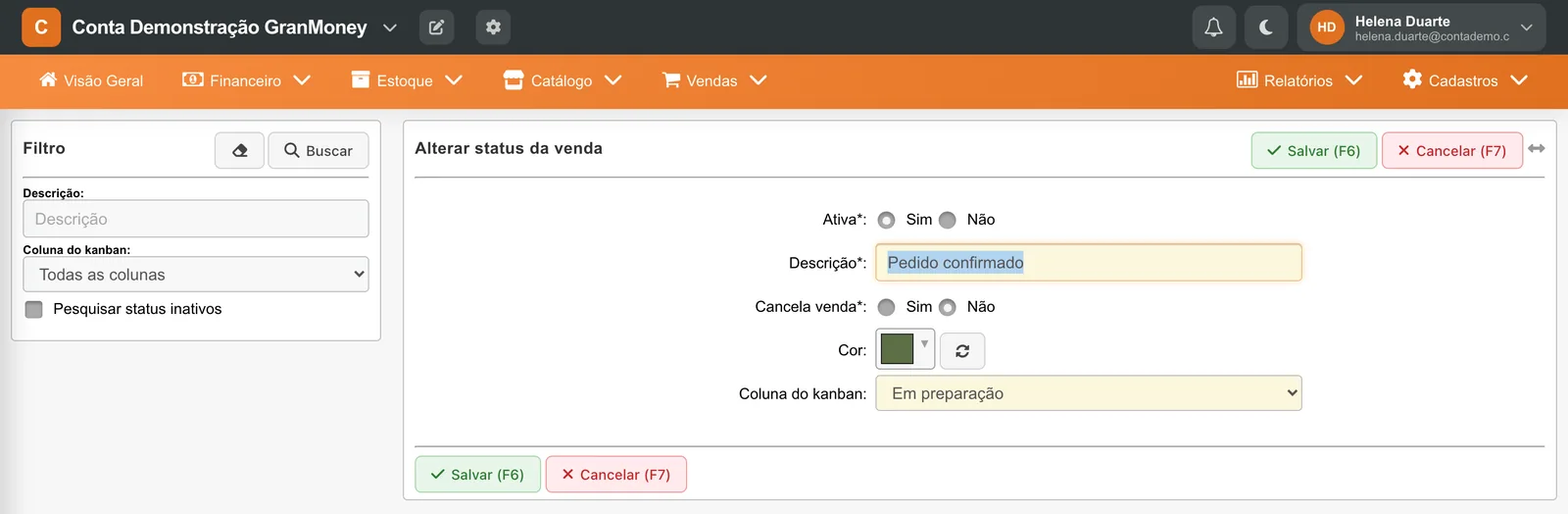1568x514 pixels.
Task: Click the store icon beside Catálogo
Action: (x=514, y=79)
